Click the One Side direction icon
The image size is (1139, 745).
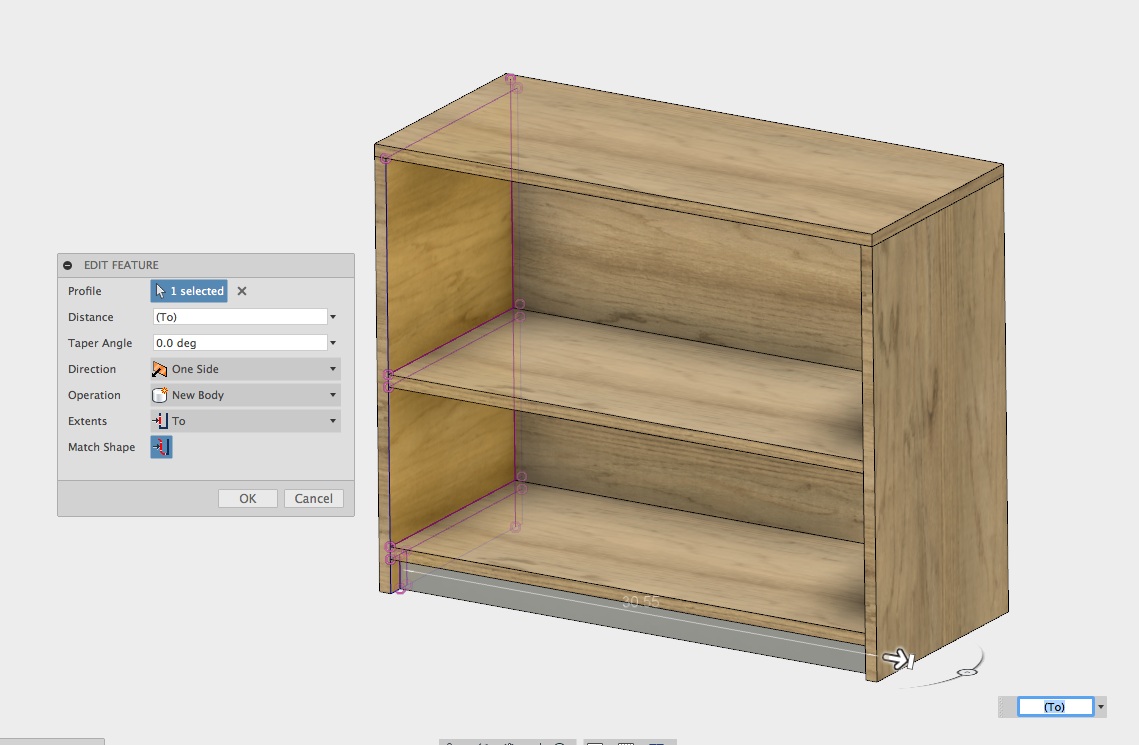click(160, 369)
